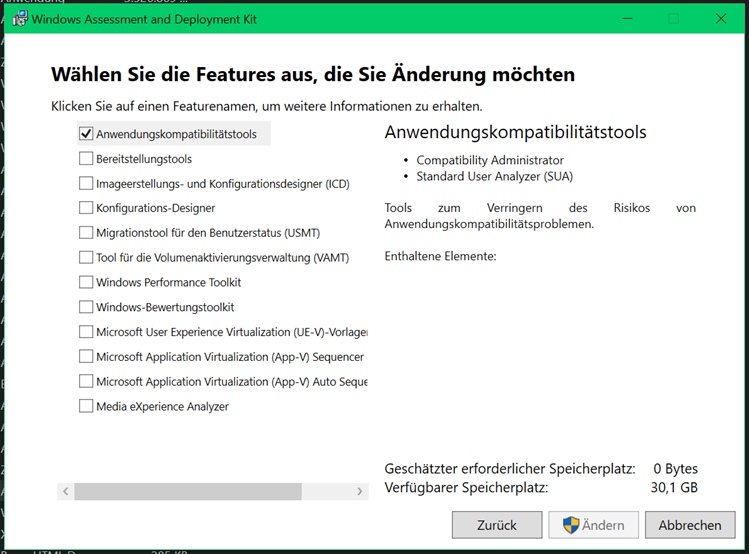This screenshot has height=554, width=749.
Task: Click the Ändern button
Action: coord(593,525)
